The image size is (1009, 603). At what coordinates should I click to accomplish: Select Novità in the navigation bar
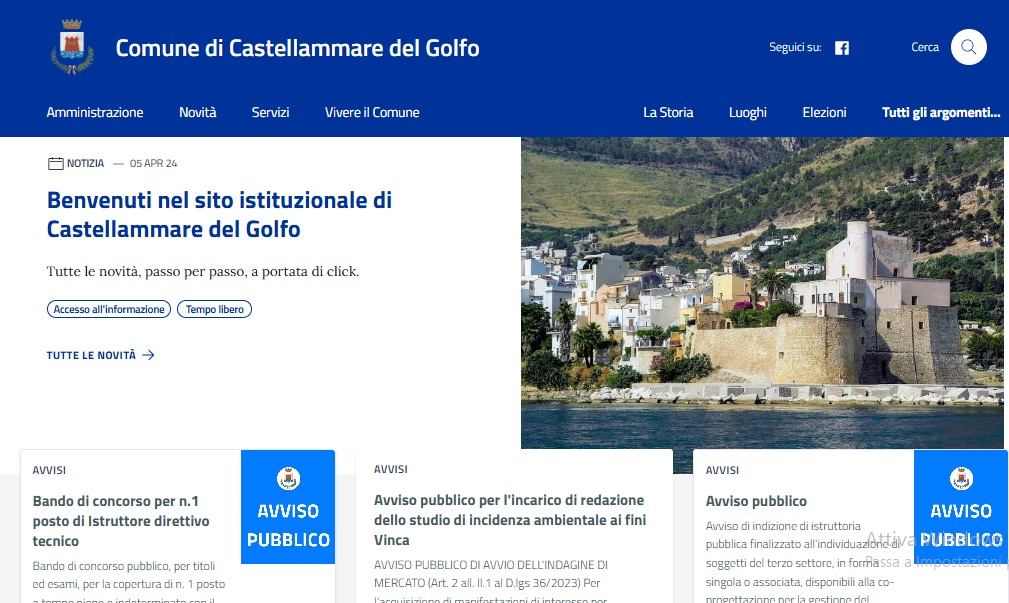click(197, 112)
